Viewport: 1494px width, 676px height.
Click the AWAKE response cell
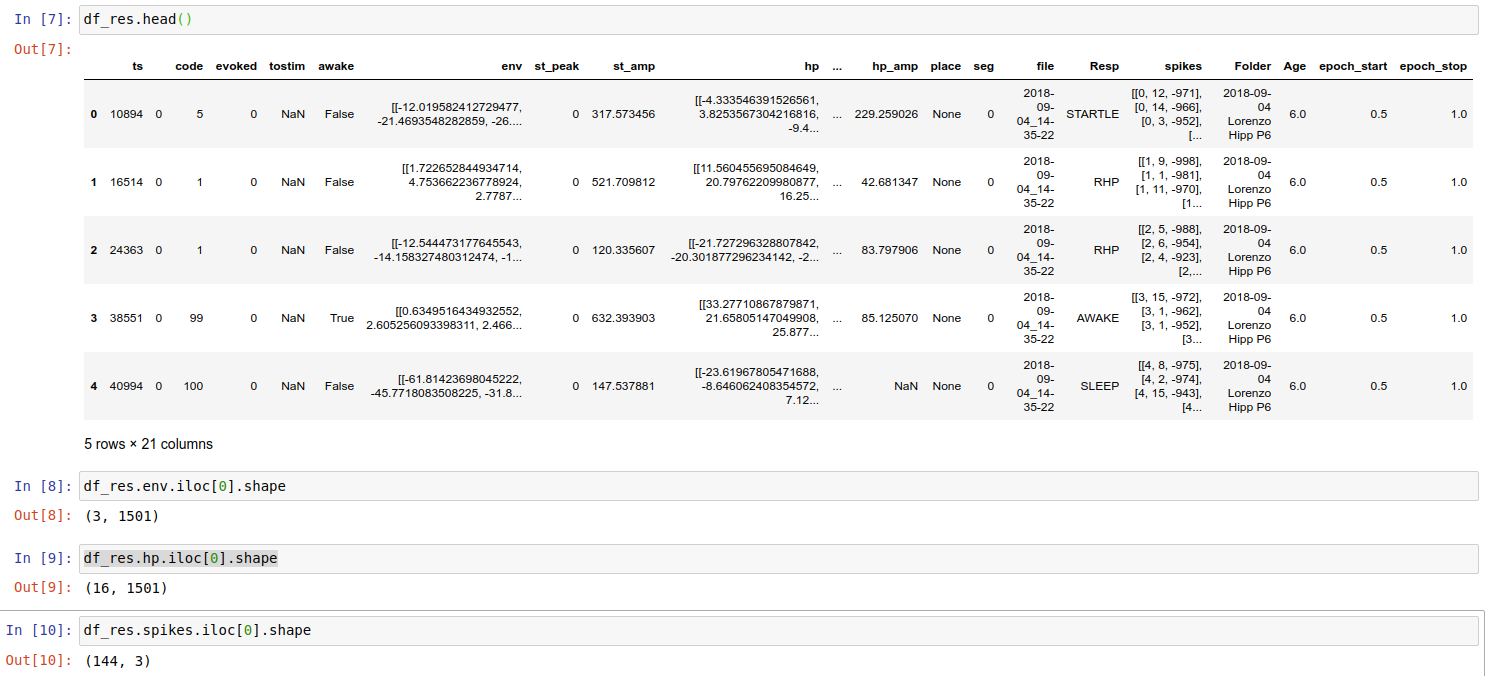click(1097, 318)
